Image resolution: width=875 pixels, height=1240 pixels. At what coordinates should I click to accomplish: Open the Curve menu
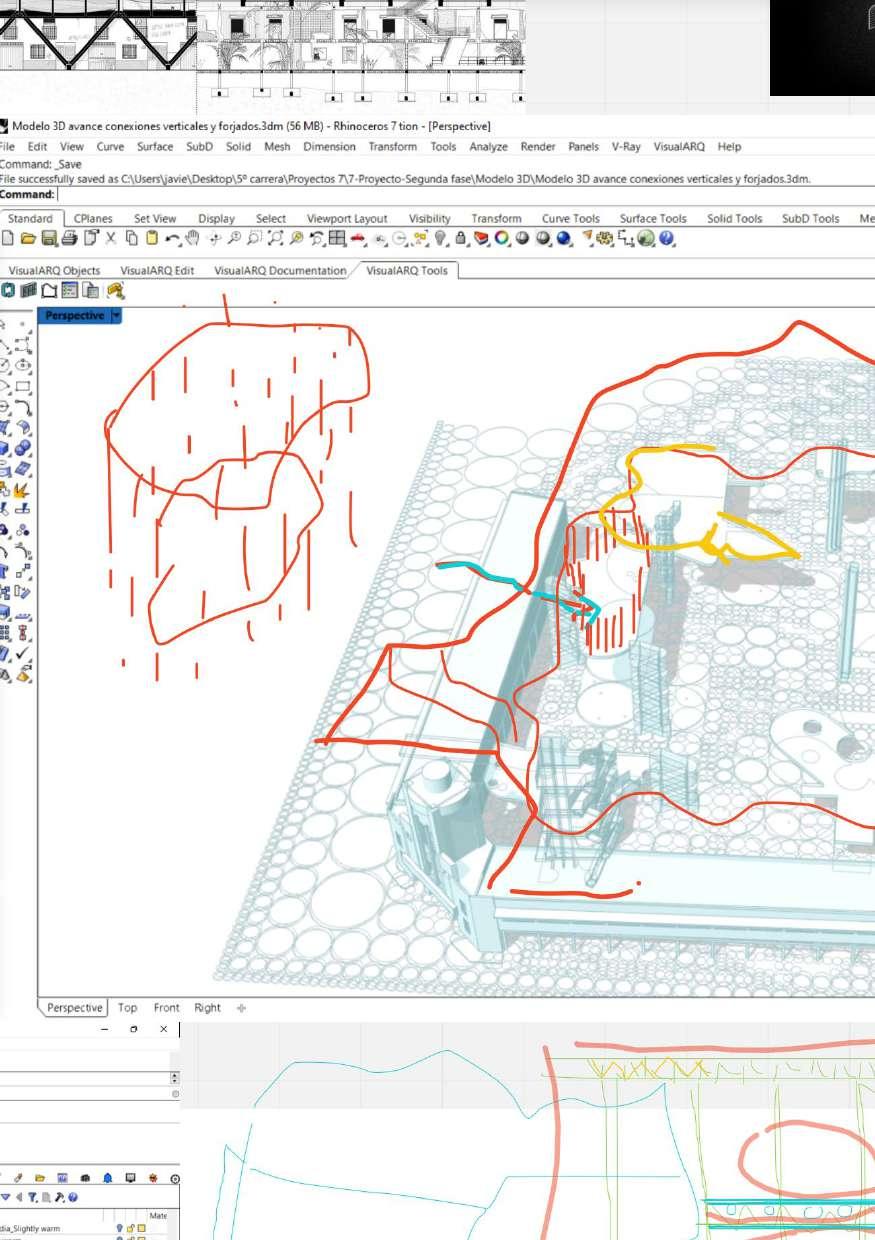tap(110, 146)
